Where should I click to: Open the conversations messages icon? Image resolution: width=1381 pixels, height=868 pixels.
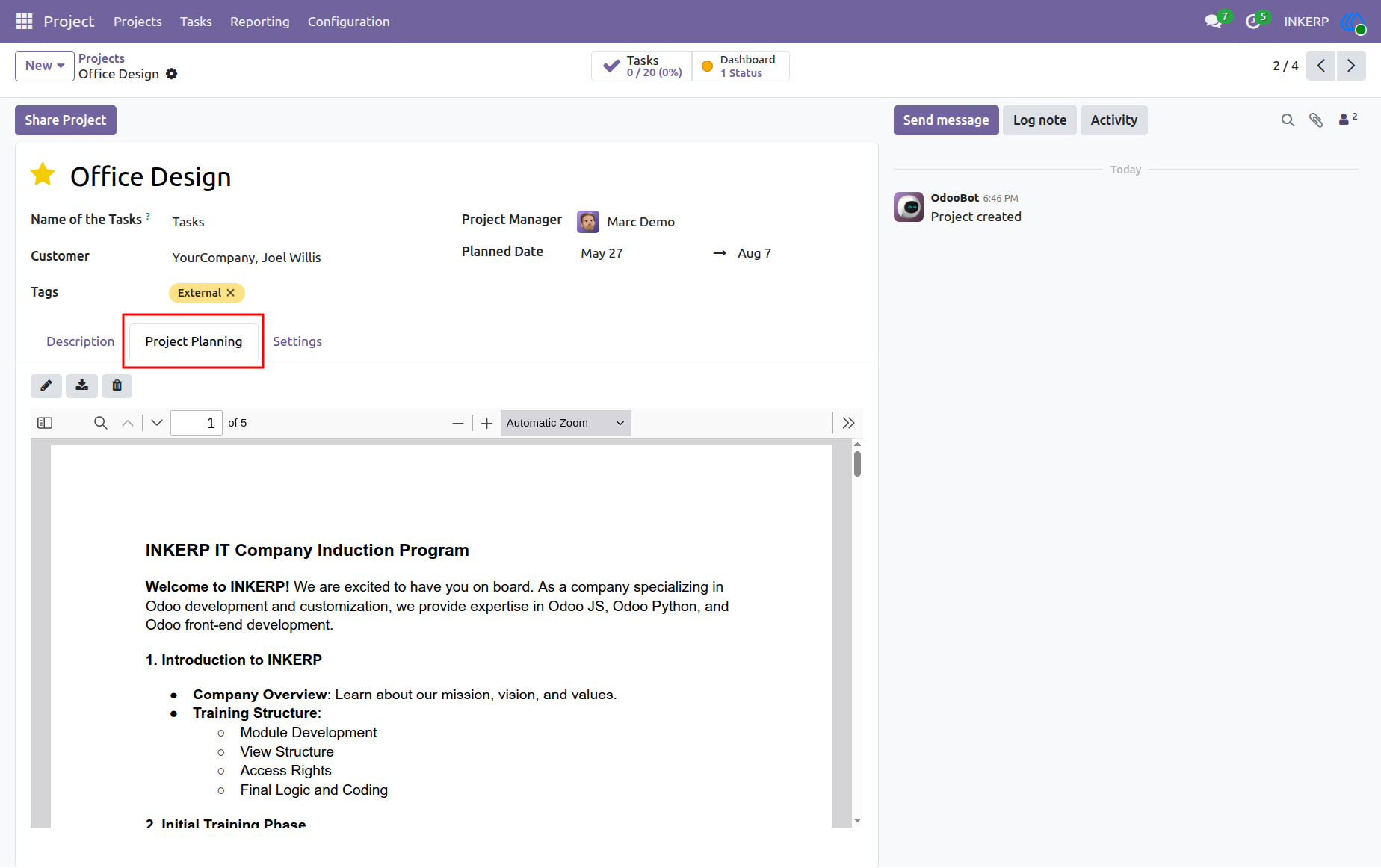point(1214,22)
